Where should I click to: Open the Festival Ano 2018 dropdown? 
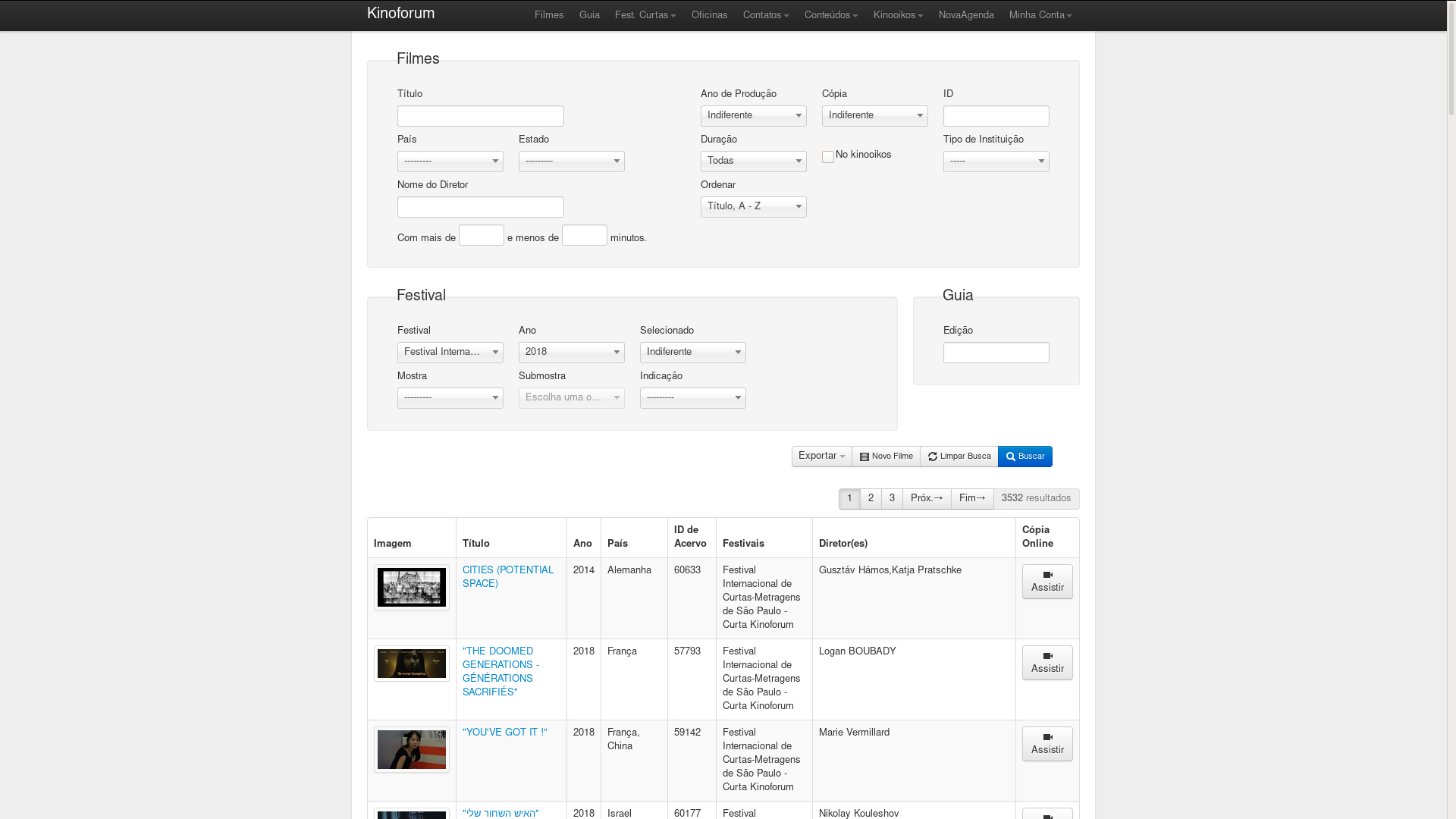click(571, 353)
